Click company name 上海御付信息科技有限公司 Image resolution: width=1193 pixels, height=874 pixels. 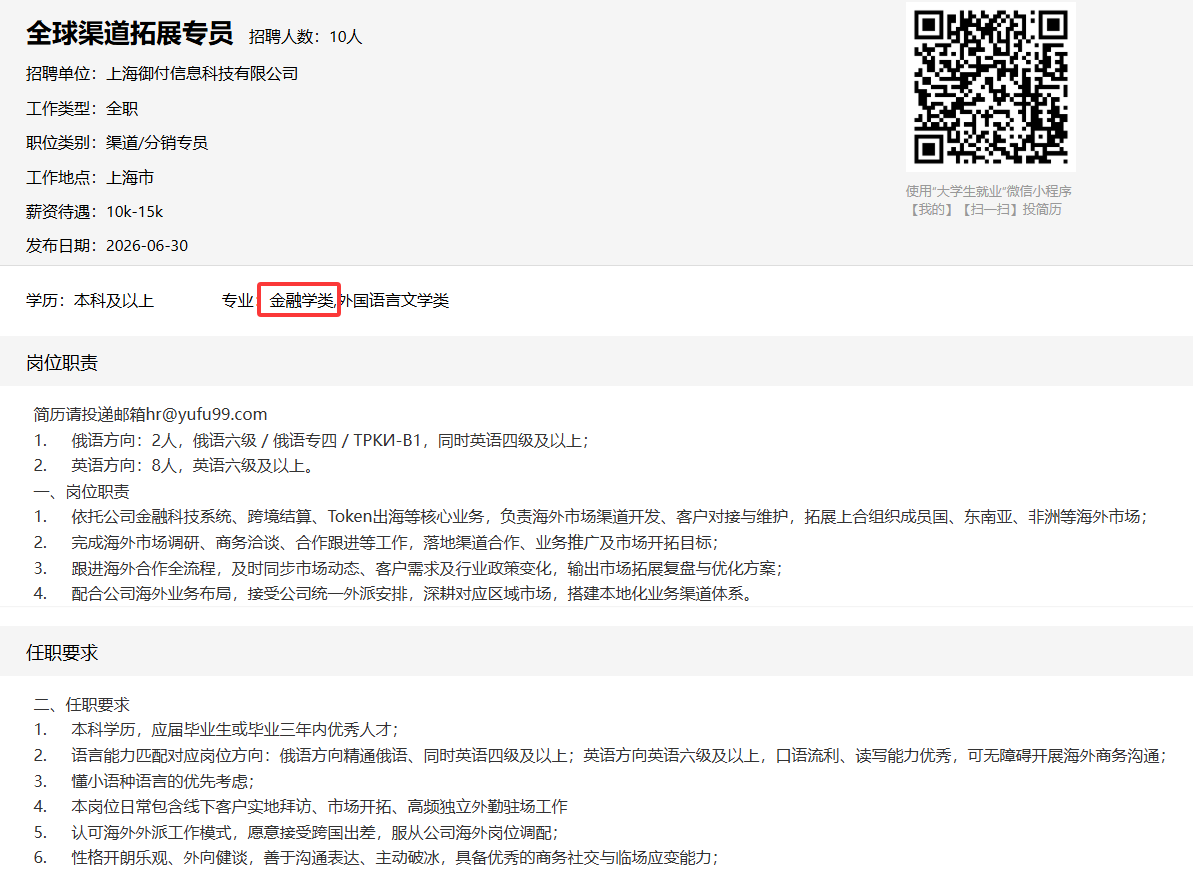pyautogui.click(x=202, y=74)
